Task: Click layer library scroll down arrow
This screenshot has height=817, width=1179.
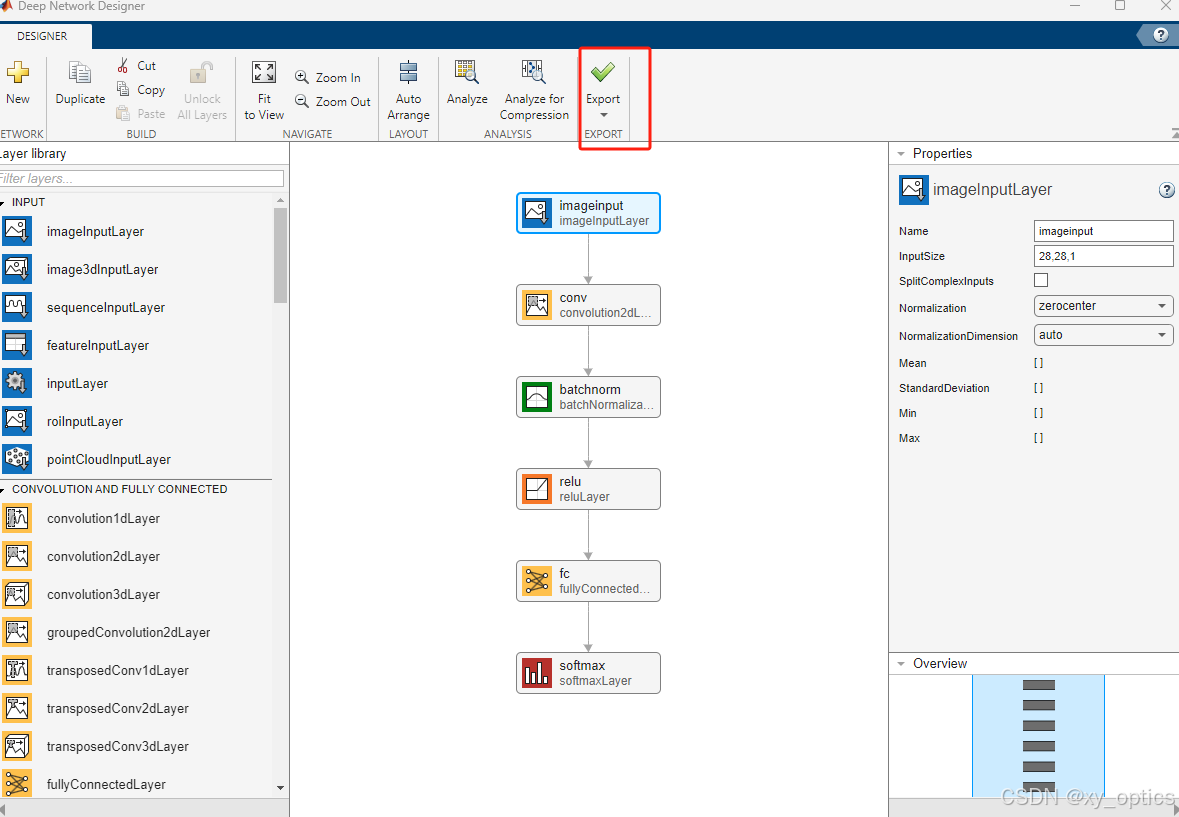Action: 280,788
